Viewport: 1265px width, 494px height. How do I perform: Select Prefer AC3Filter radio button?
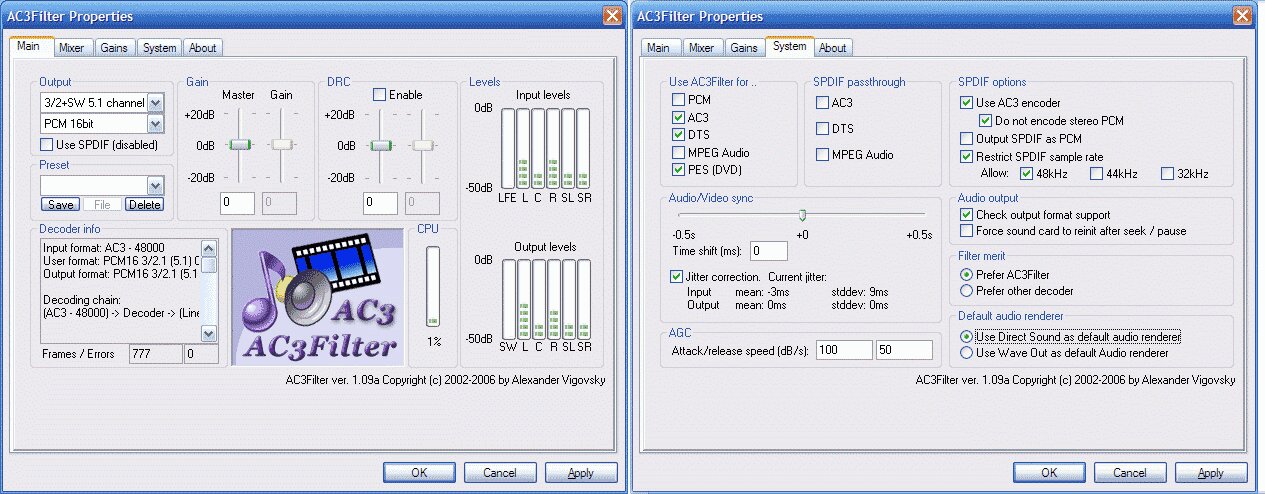pyautogui.click(x=966, y=274)
